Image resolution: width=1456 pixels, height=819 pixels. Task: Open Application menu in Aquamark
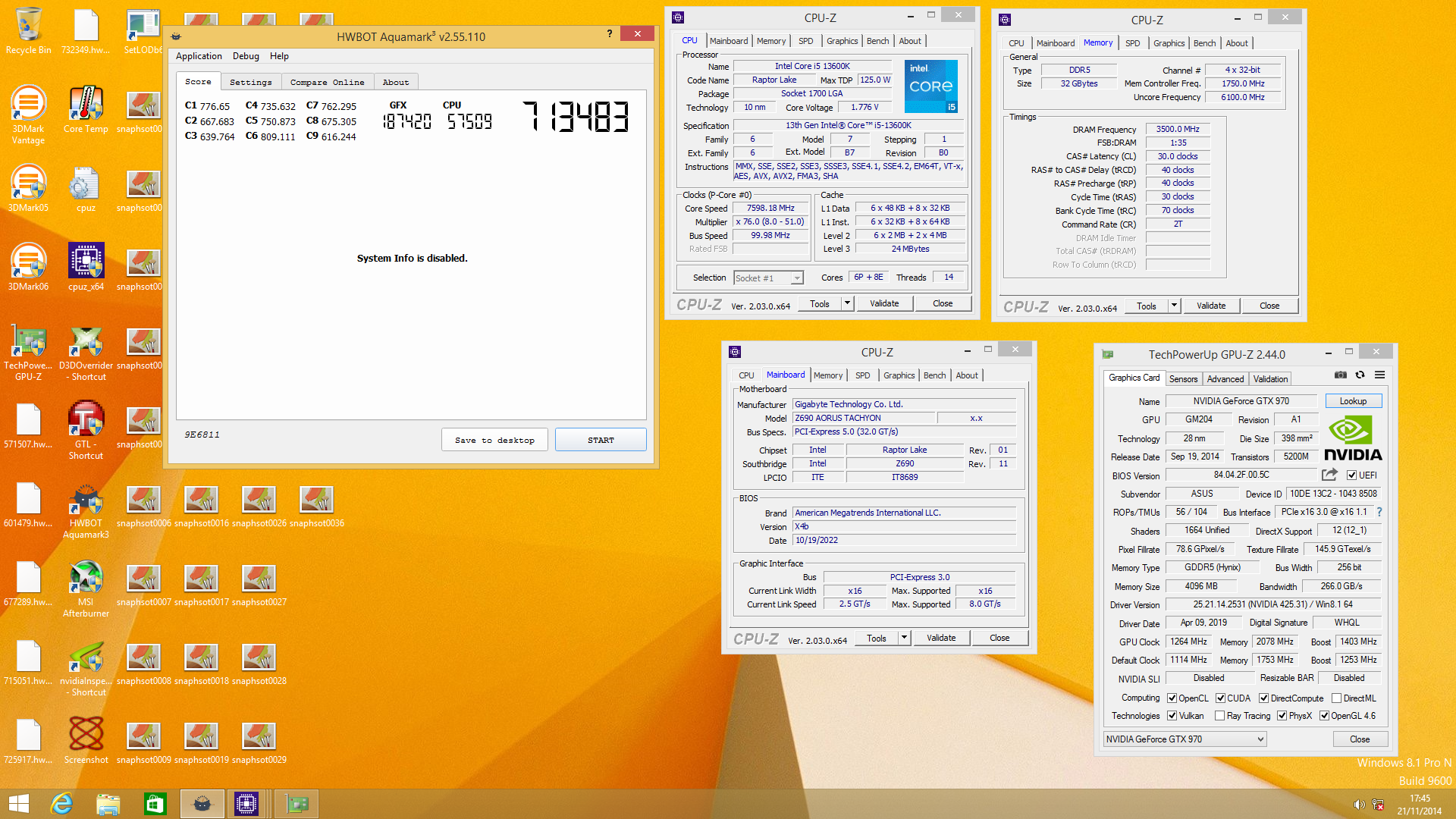(199, 56)
